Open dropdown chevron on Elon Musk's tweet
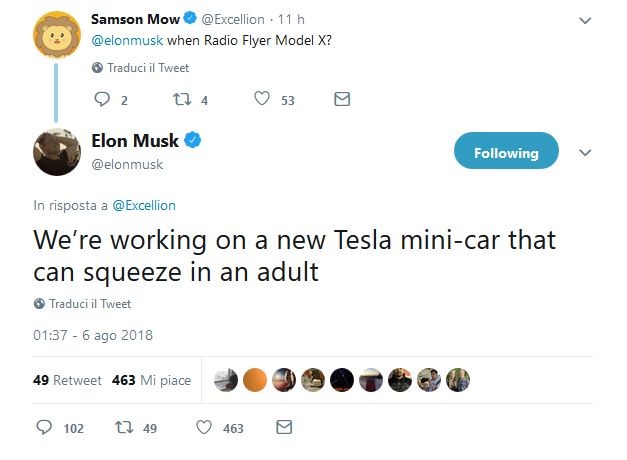Image resolution: width=627 pixels, height=460 pixels. 586,153
